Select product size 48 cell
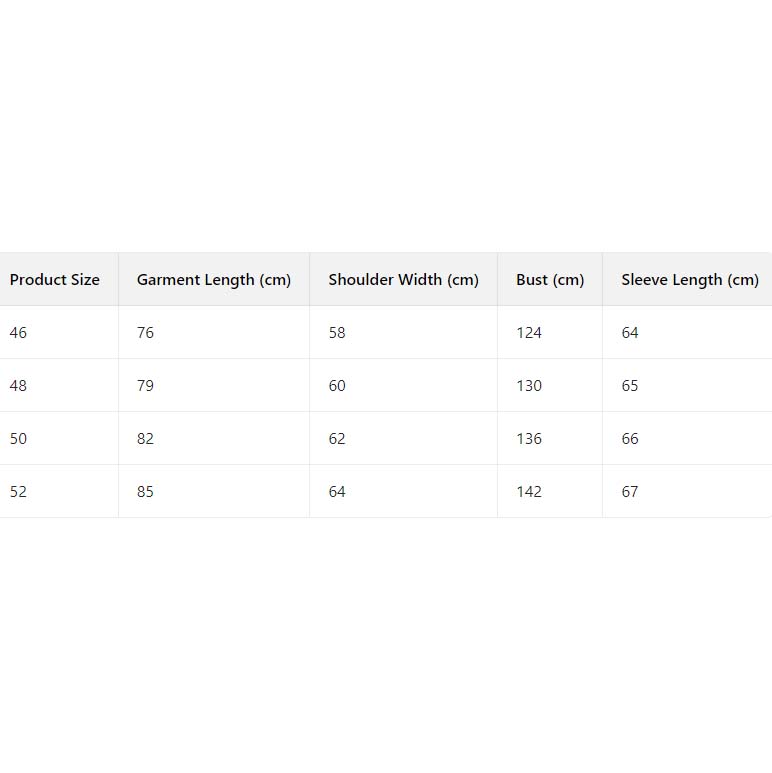Image resolution: width=772 pixels, height=773 pixels. (x=19, y=386)
